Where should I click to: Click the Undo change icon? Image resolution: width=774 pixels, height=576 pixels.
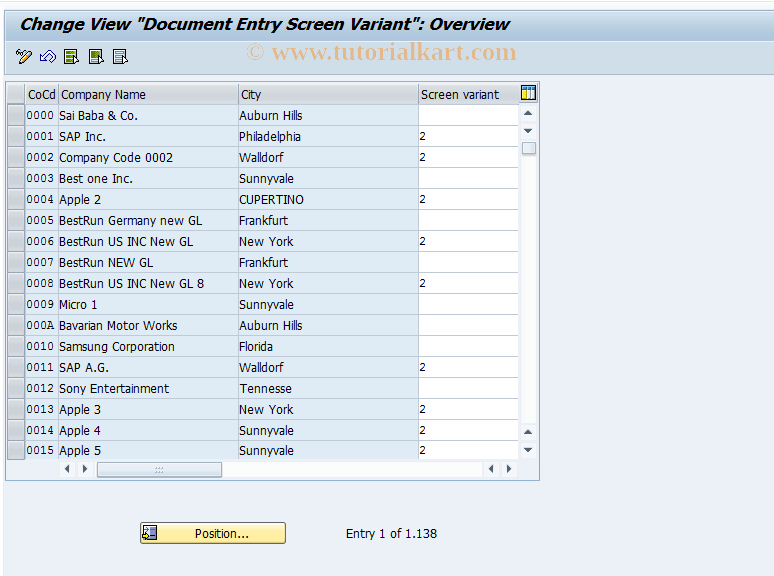[x=47, y=56]
